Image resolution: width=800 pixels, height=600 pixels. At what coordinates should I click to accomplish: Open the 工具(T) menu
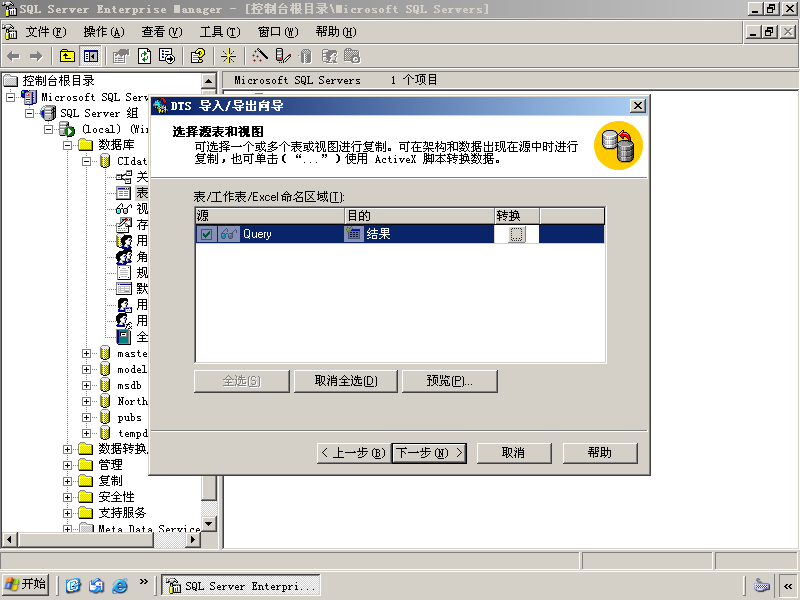click(220, 32)
